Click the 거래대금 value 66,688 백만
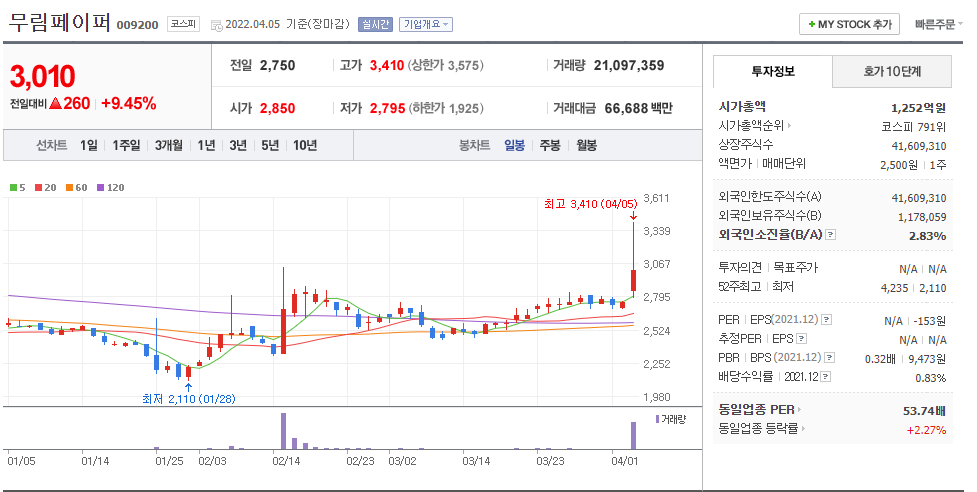Viewport: 977px width, 492px height. click(x=639, y=108)
